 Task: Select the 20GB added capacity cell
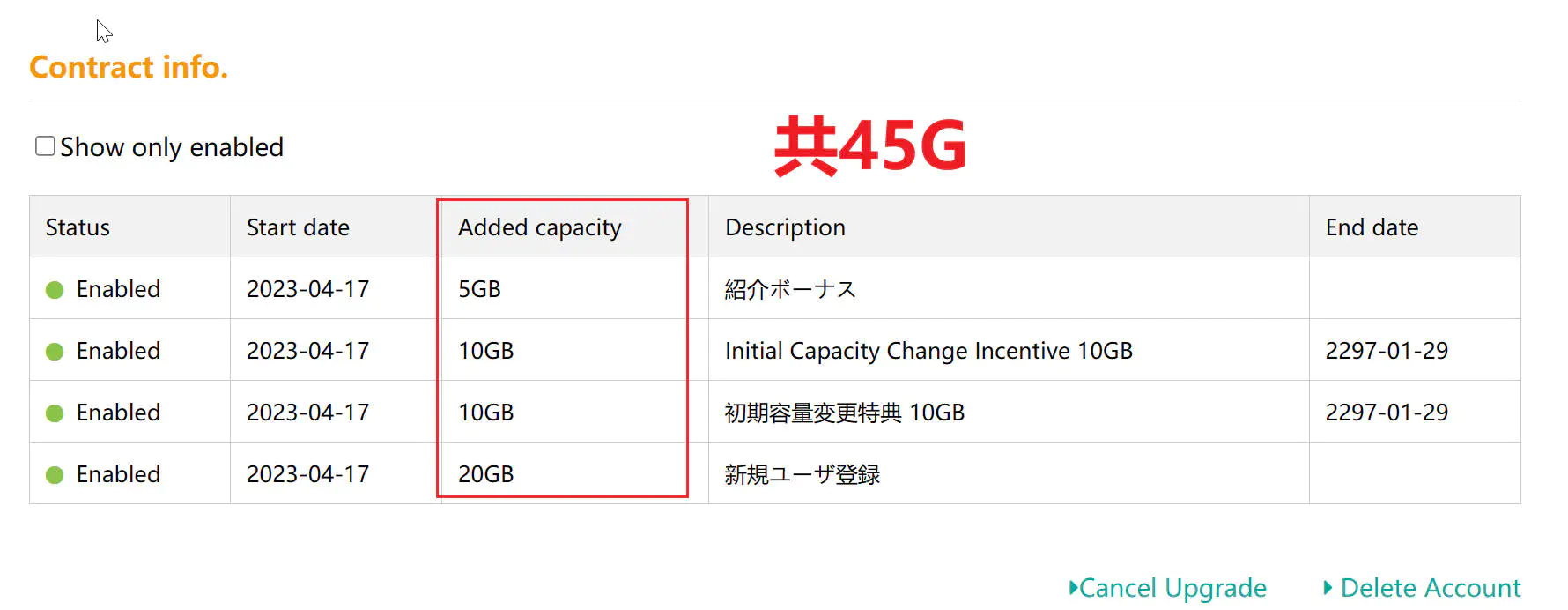(485, 474)
